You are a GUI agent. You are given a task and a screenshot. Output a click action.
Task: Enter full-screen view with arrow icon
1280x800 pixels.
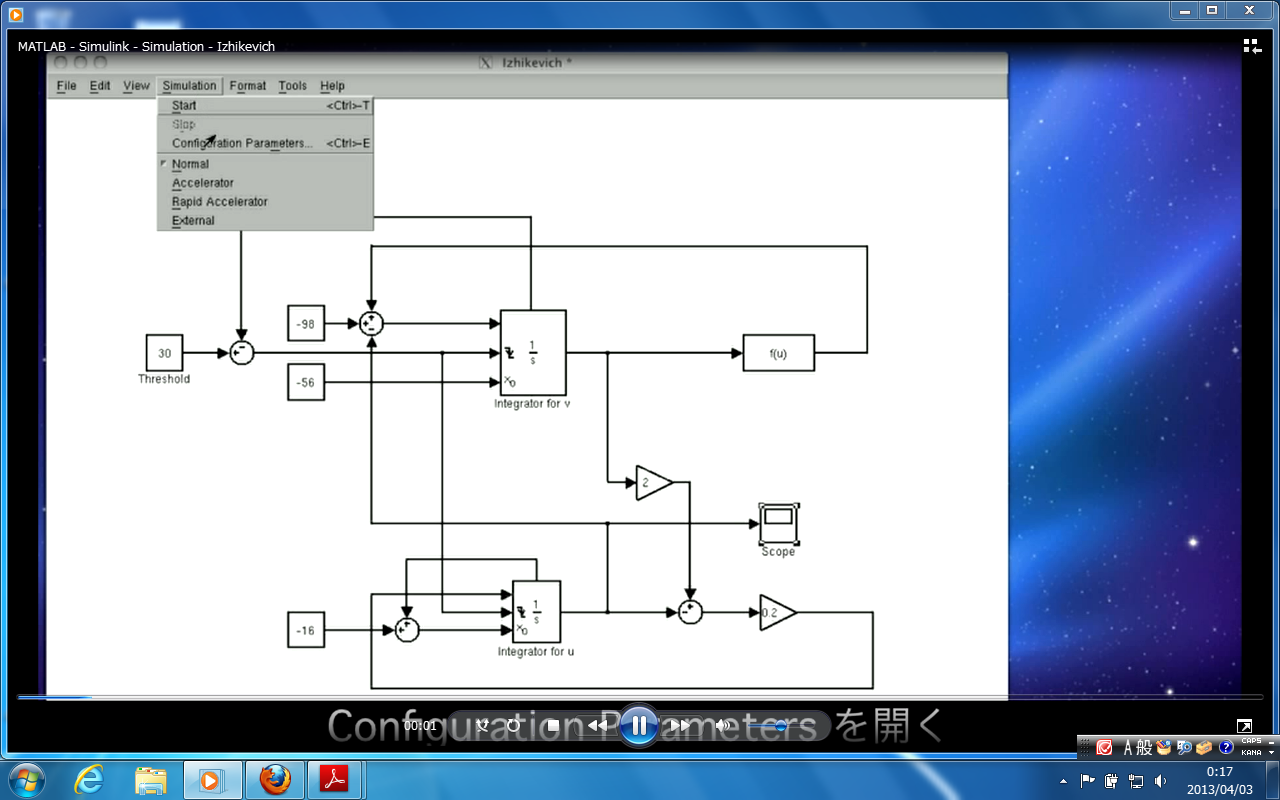[1244, 726]
